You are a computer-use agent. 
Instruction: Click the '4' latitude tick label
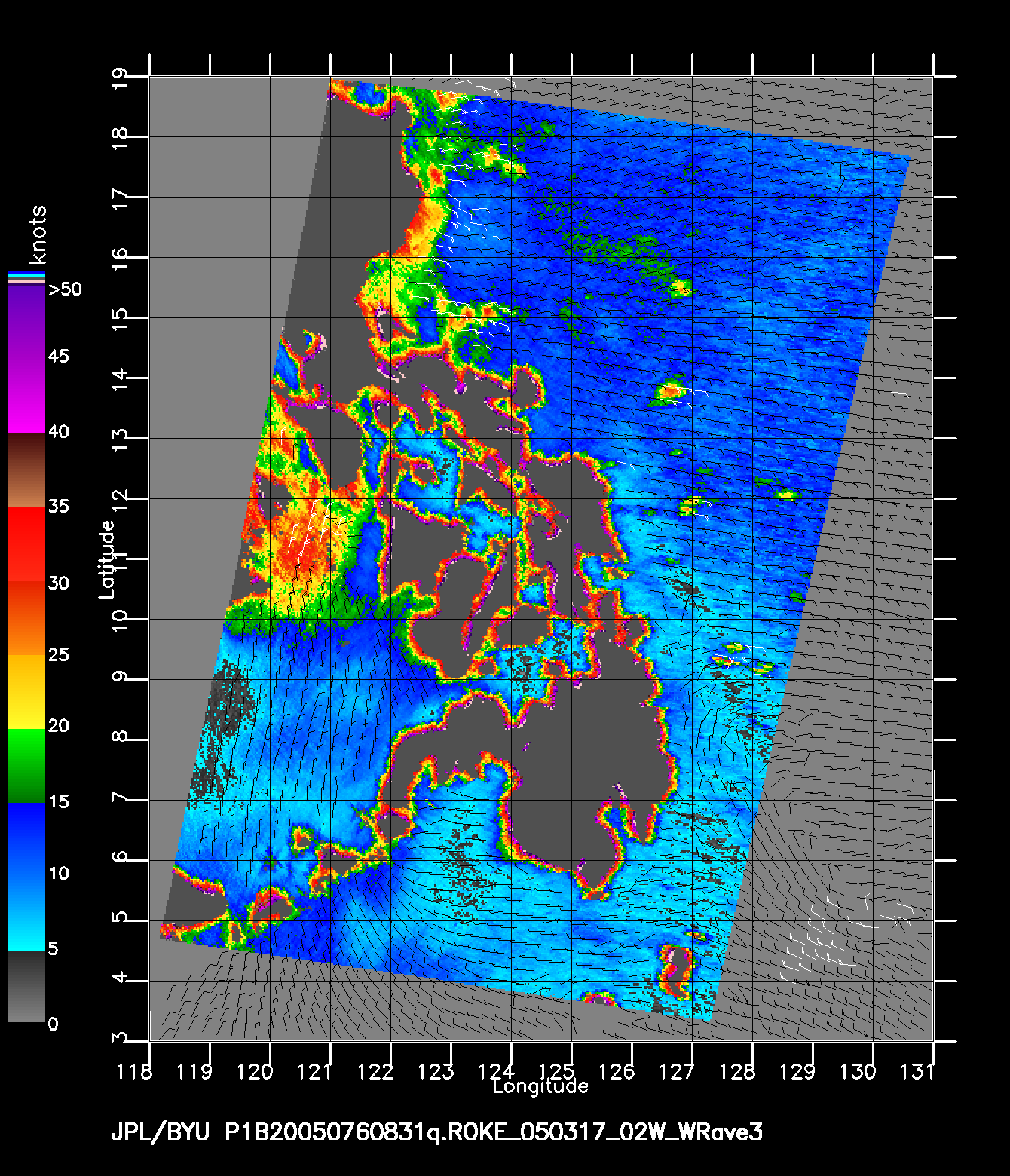119,977
